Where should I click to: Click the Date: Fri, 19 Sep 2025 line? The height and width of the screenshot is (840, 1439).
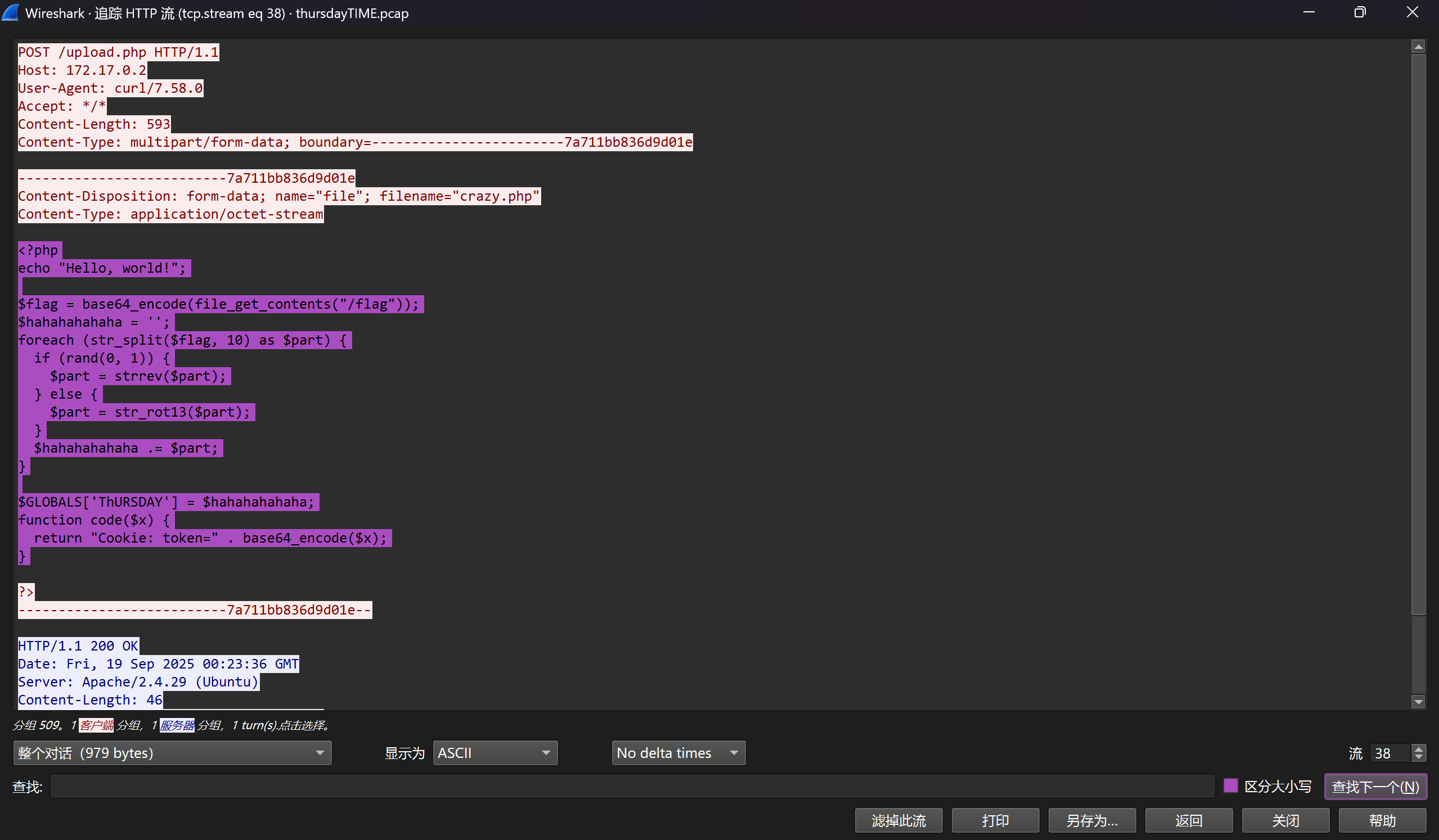pos(158,664)
